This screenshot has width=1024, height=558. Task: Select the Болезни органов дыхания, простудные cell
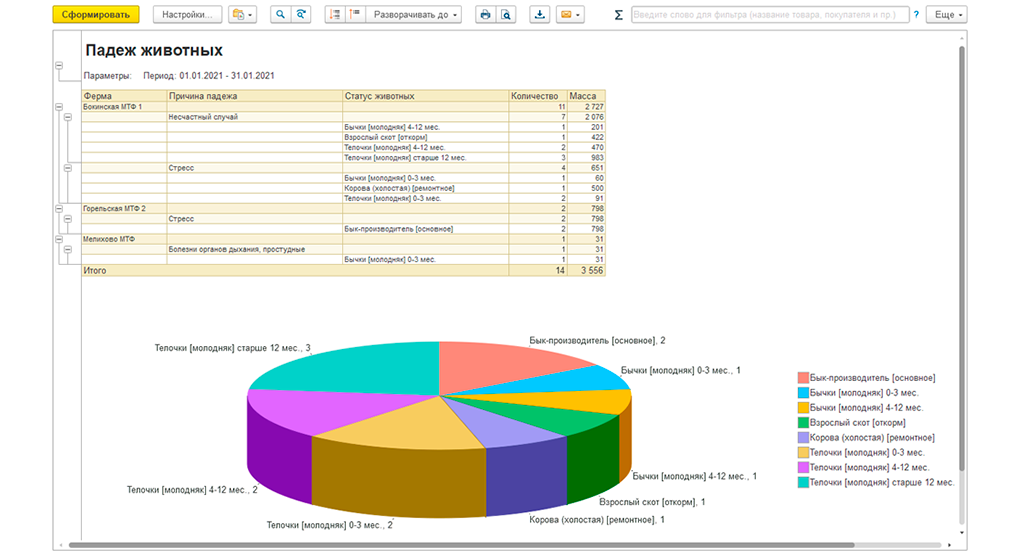255,250
